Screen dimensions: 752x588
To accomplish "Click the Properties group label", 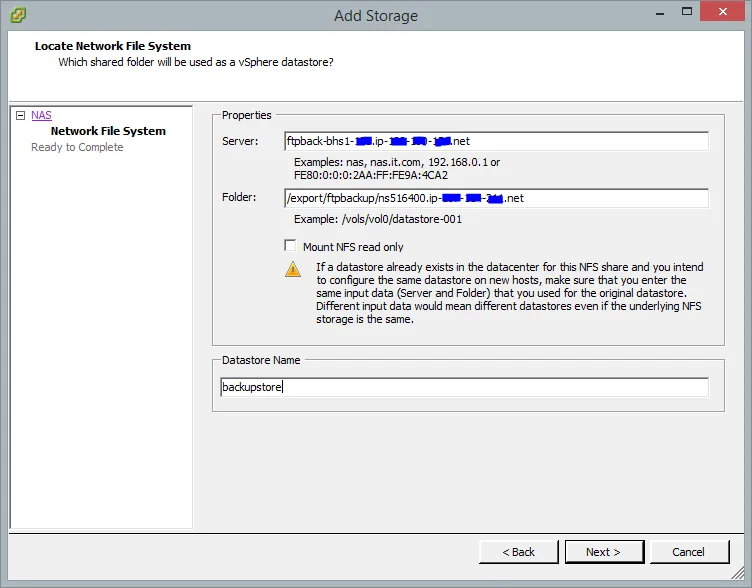I will tap(246, 115).
